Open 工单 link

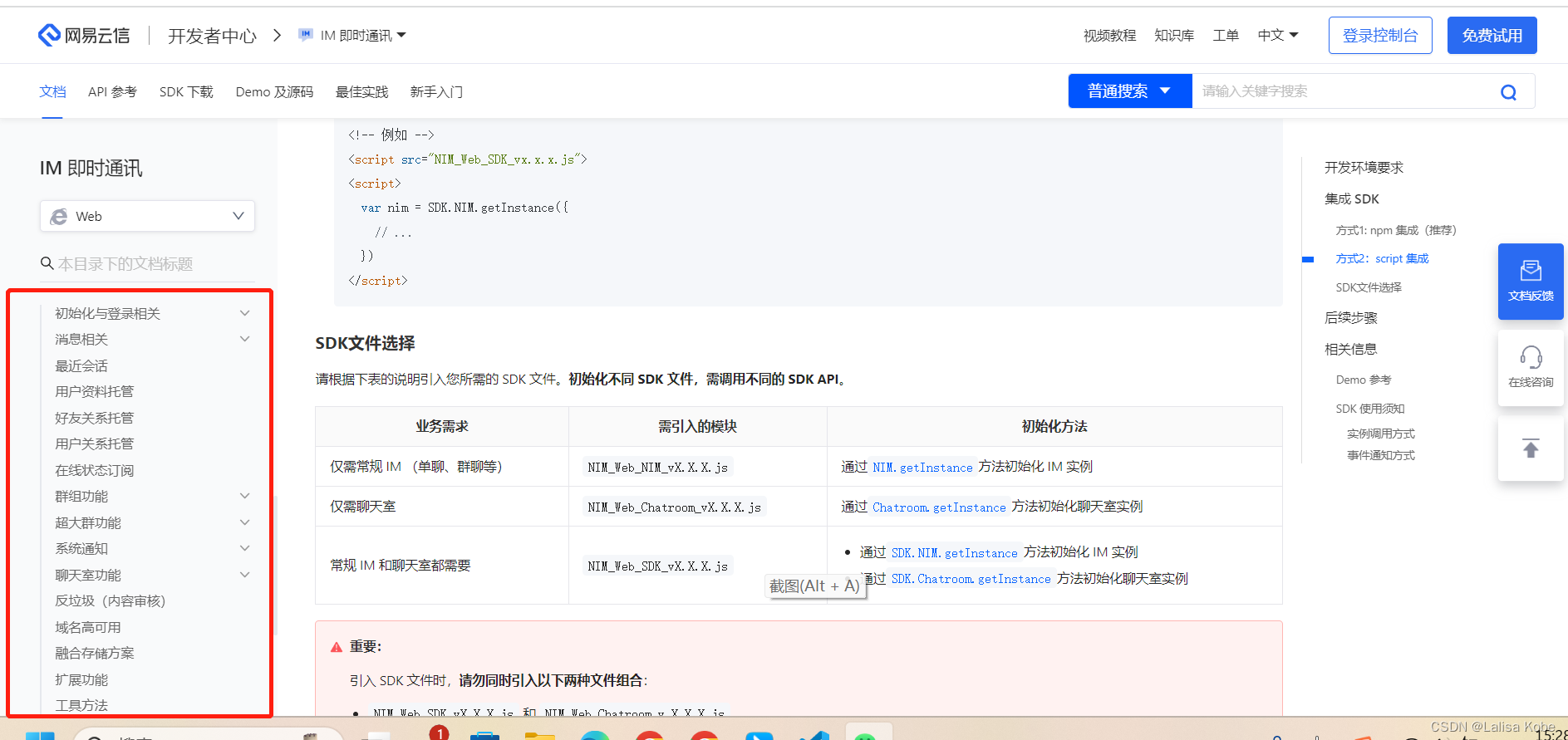pos(1226,35)
